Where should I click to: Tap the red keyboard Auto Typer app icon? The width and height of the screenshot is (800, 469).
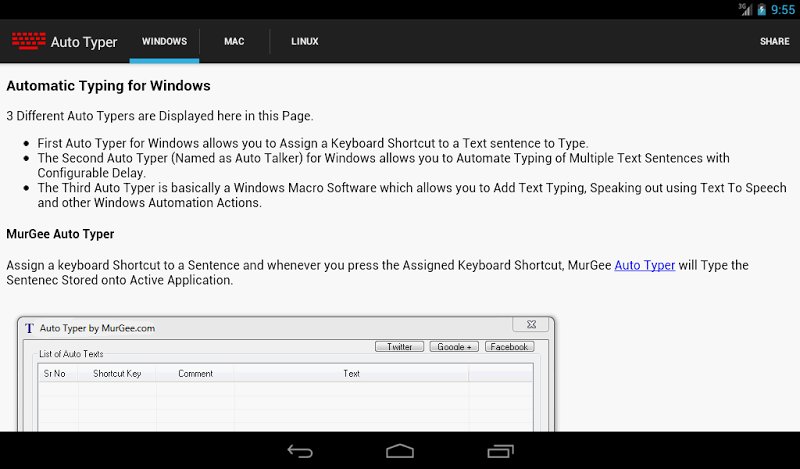[x=28, y=41]
